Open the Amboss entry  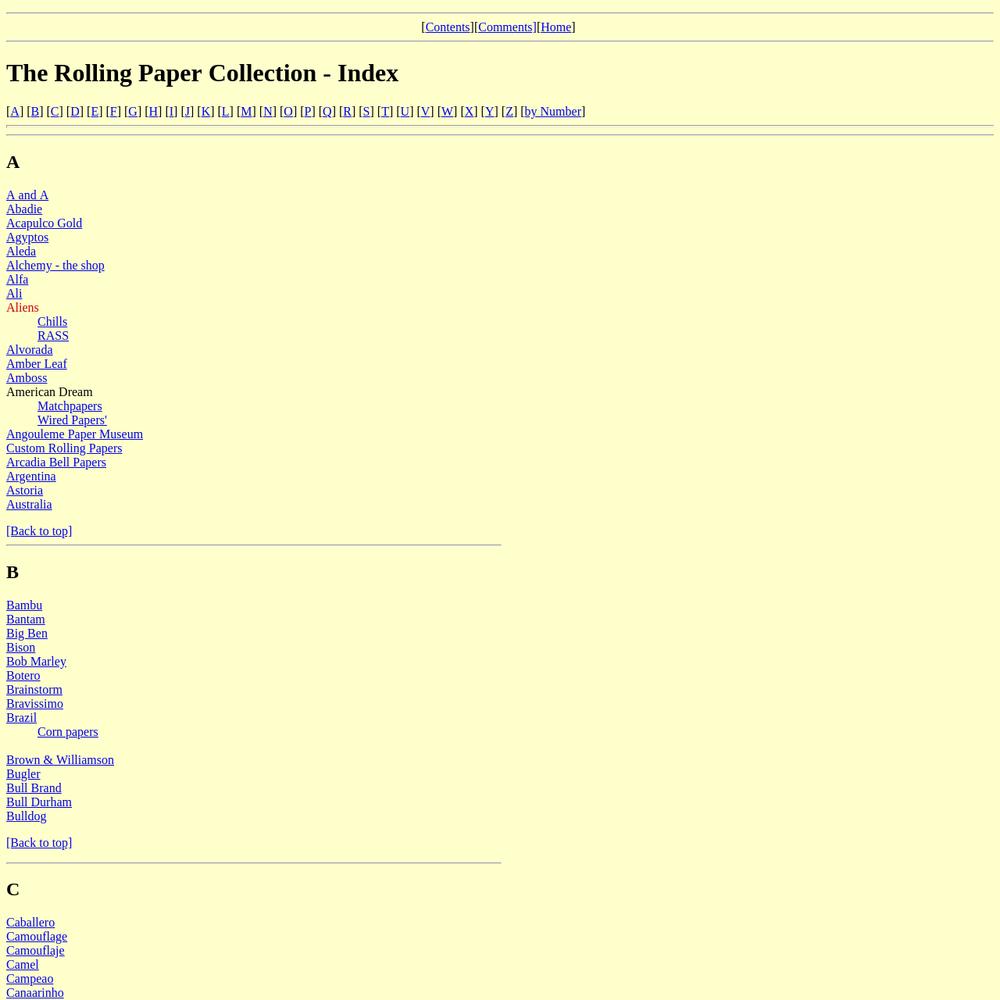(27, 378)
